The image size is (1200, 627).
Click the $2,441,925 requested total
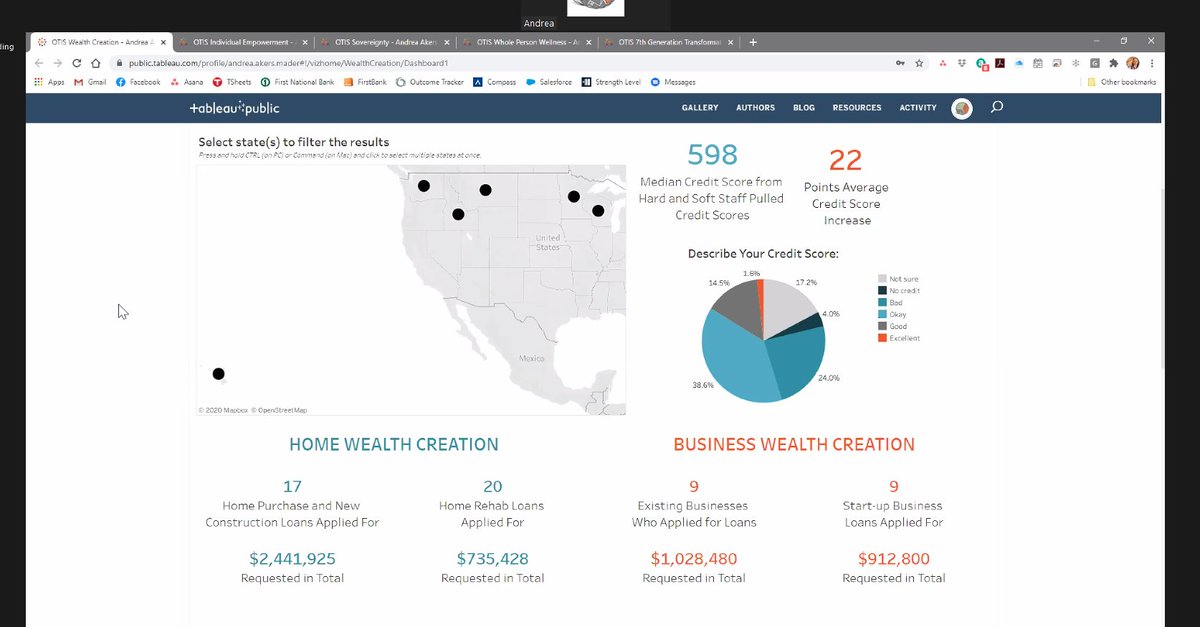pyautogui.click(x=292, y=559)
